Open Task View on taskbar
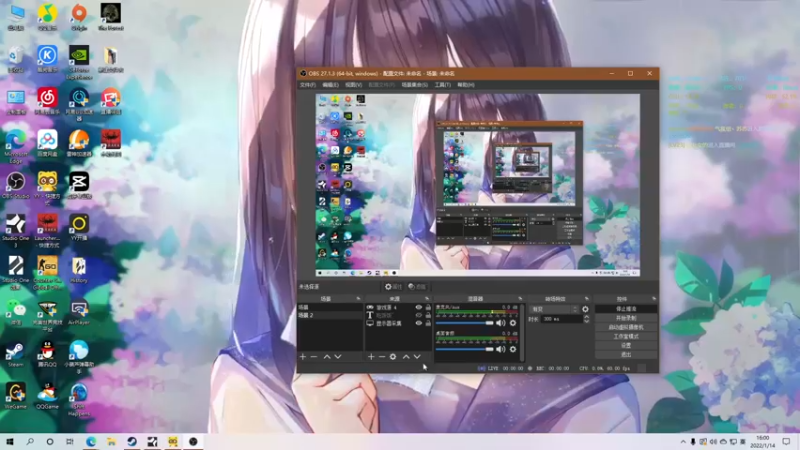The image size is (800, 450). coord(70,441)
